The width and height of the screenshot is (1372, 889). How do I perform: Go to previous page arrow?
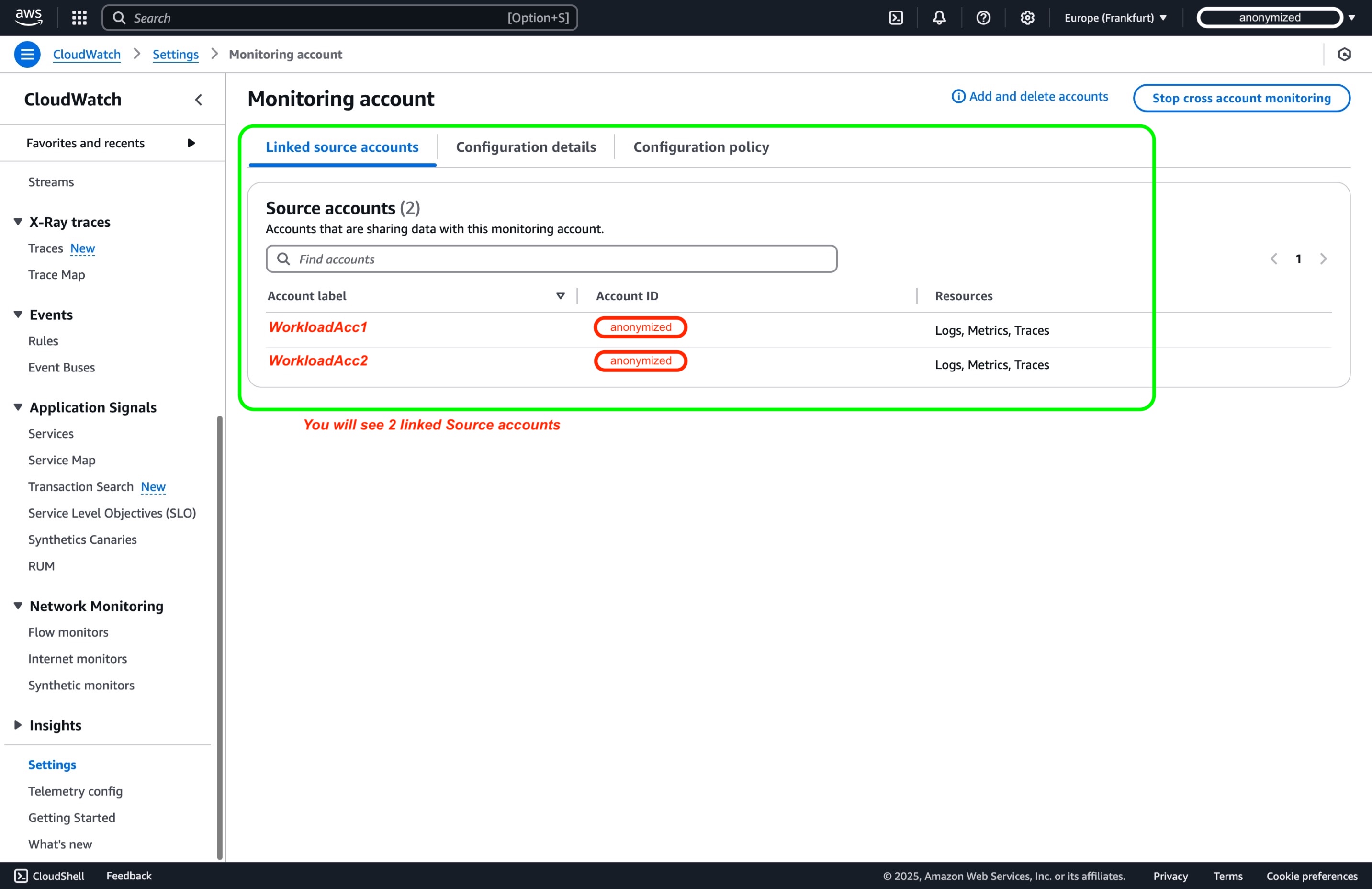1273,259
